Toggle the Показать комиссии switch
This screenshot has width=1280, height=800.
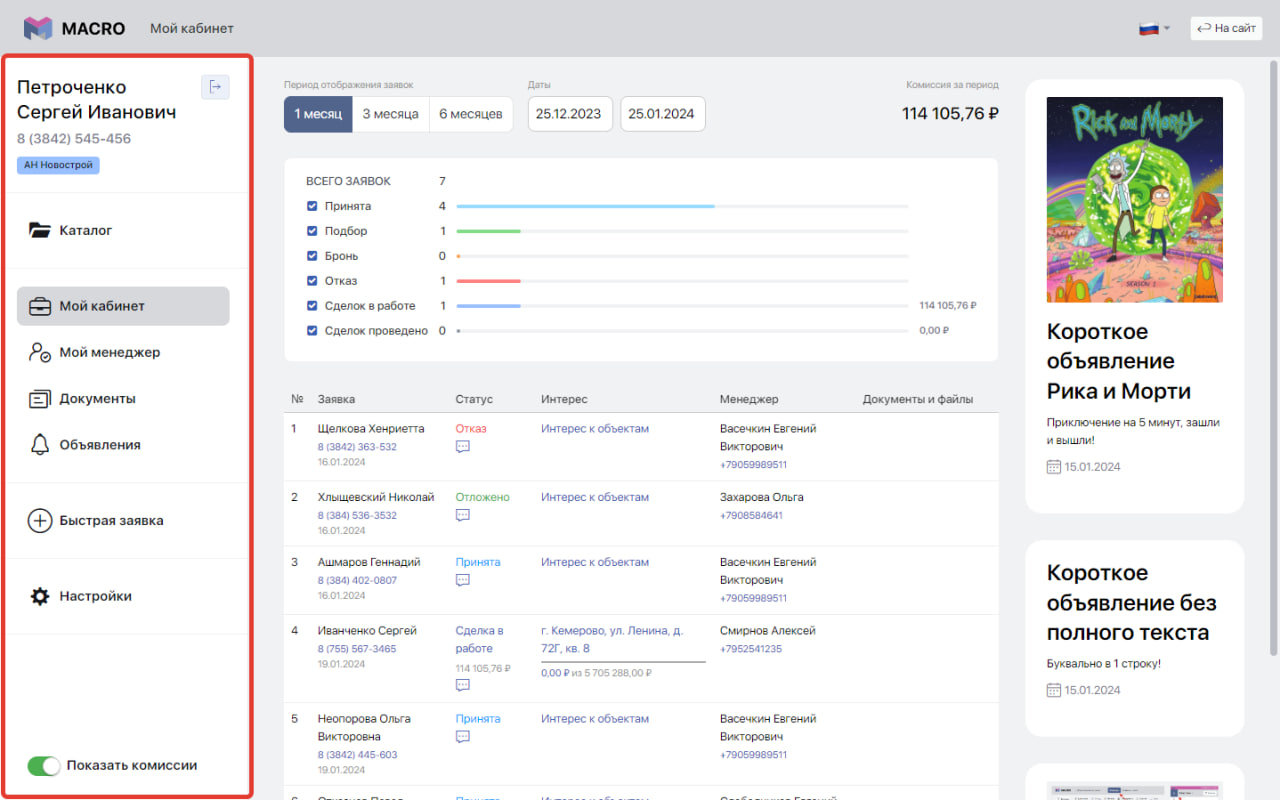[44, 766]
